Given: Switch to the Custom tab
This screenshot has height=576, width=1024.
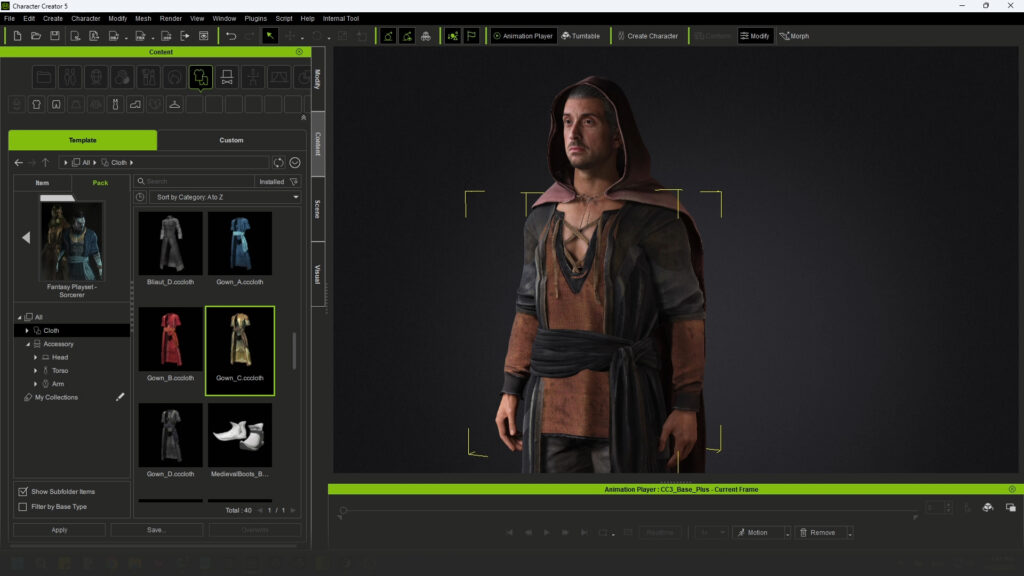Looking at the screenshot, I should click(231, 140).
